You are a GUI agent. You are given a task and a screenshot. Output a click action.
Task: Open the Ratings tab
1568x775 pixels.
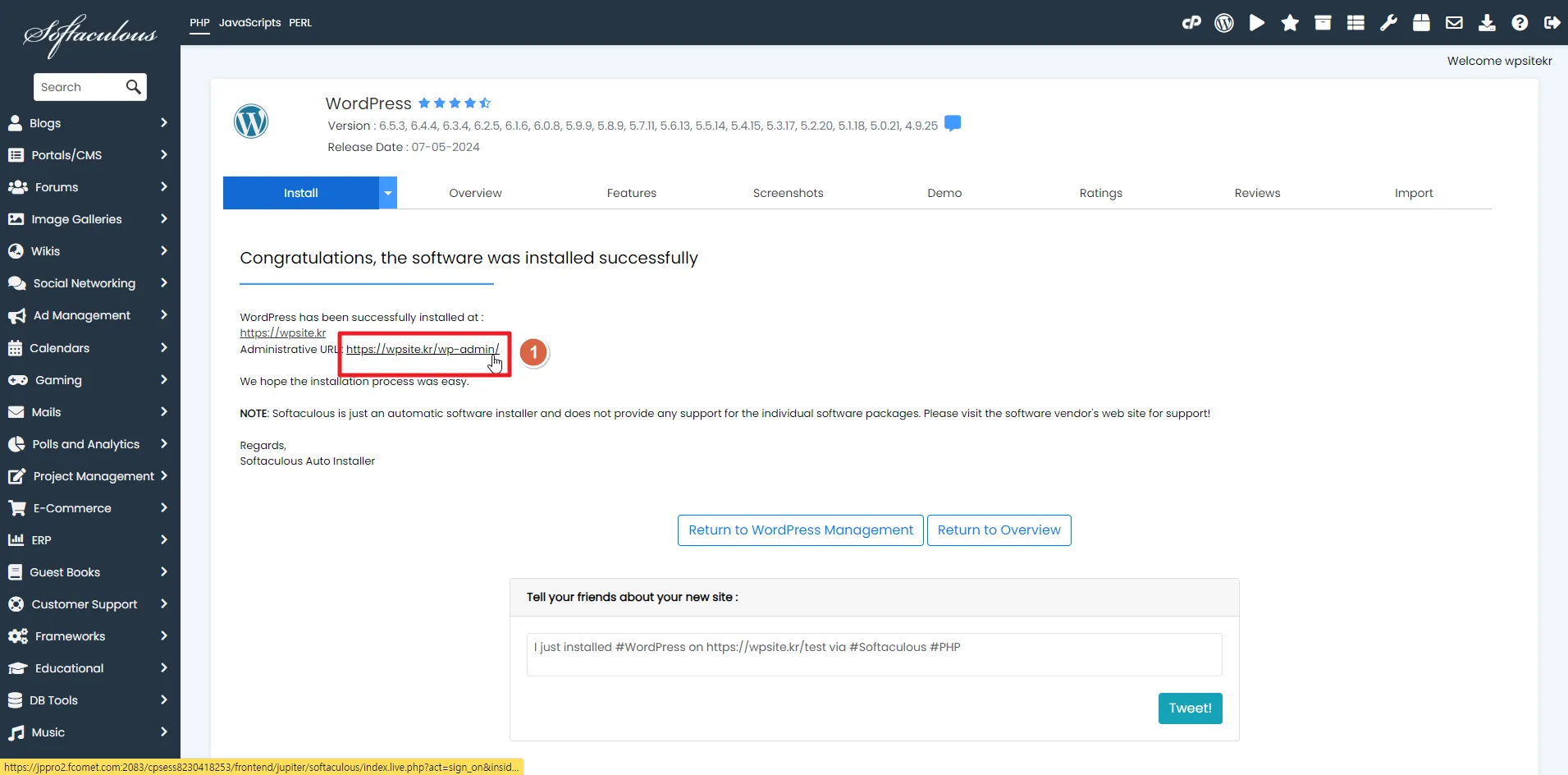pos(1101,193)
